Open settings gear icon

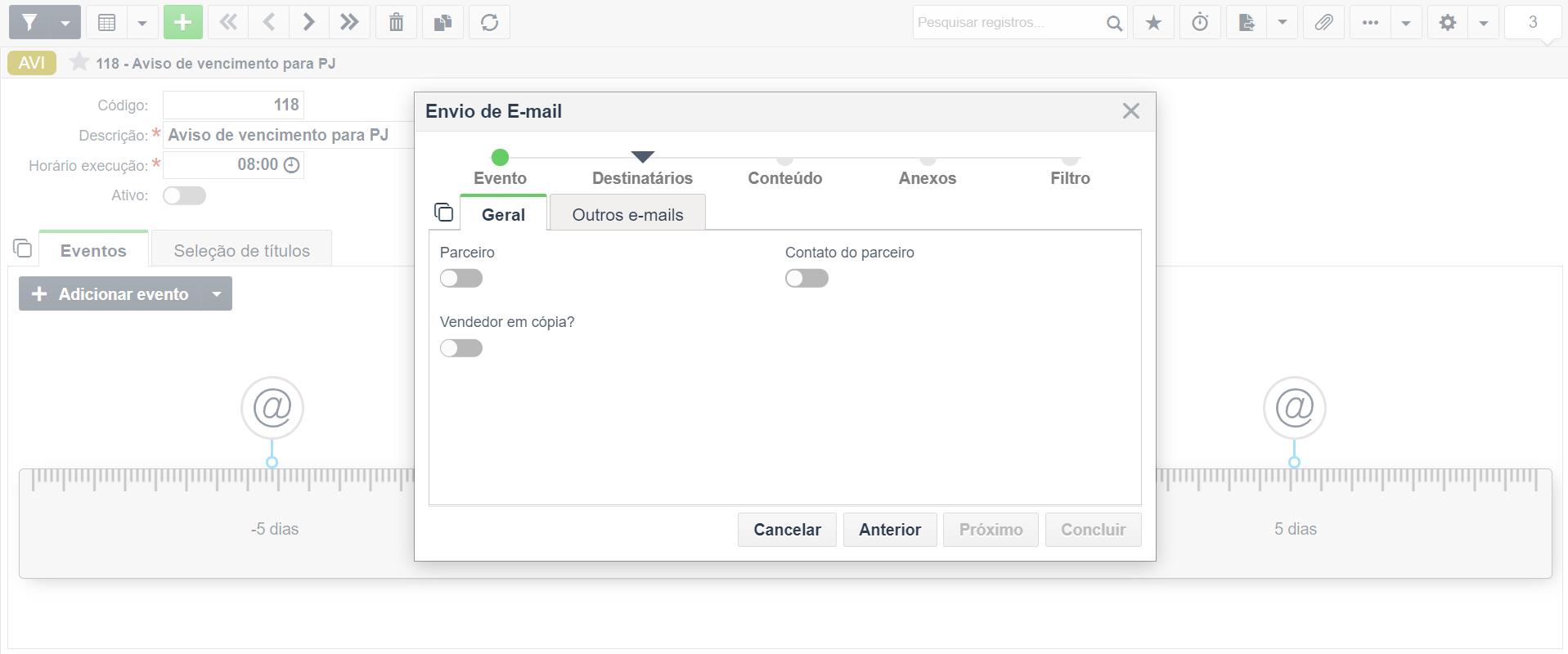(1448, 22)
